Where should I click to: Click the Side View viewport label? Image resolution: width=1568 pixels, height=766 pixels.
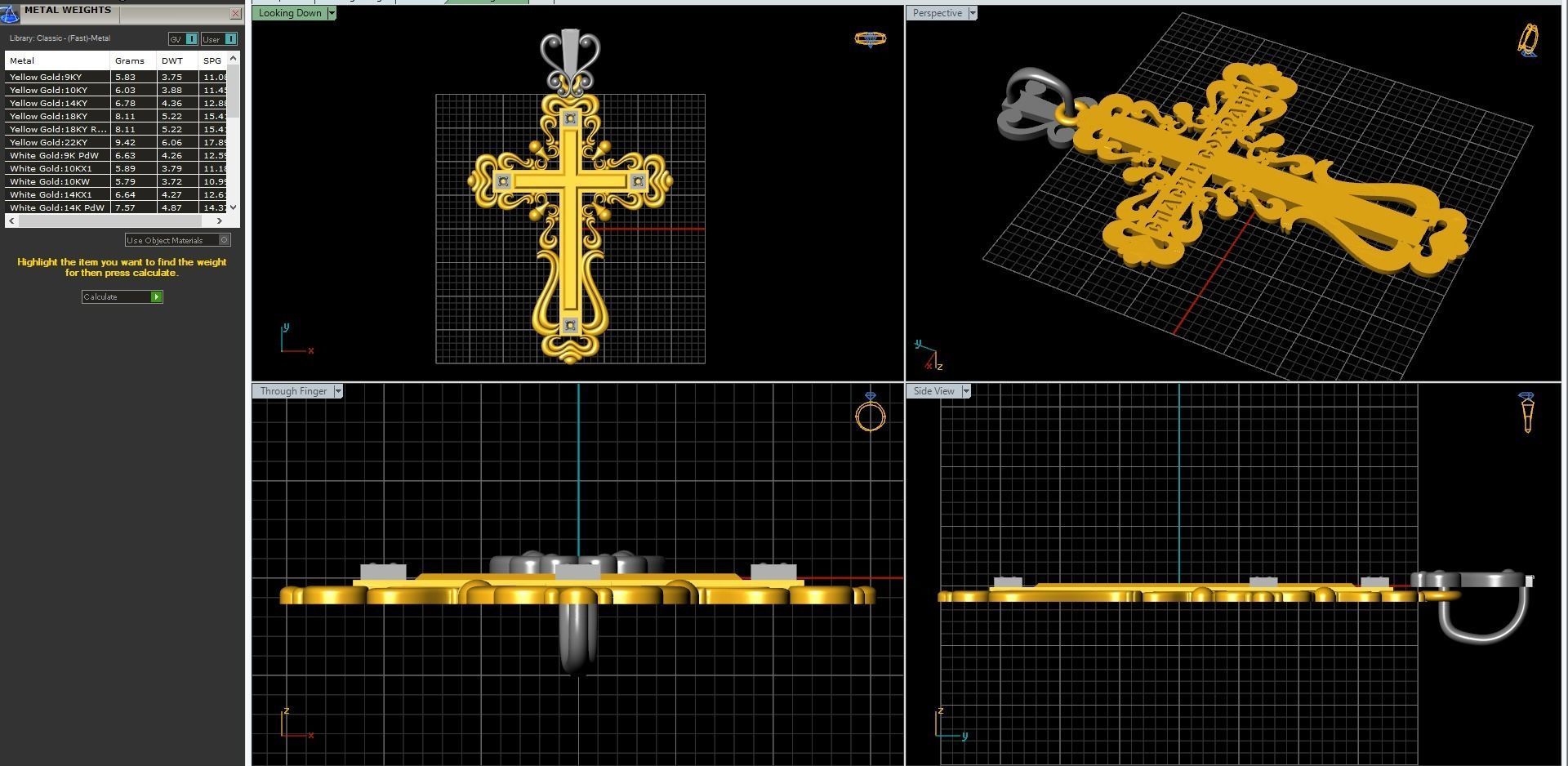coord(933,391)
